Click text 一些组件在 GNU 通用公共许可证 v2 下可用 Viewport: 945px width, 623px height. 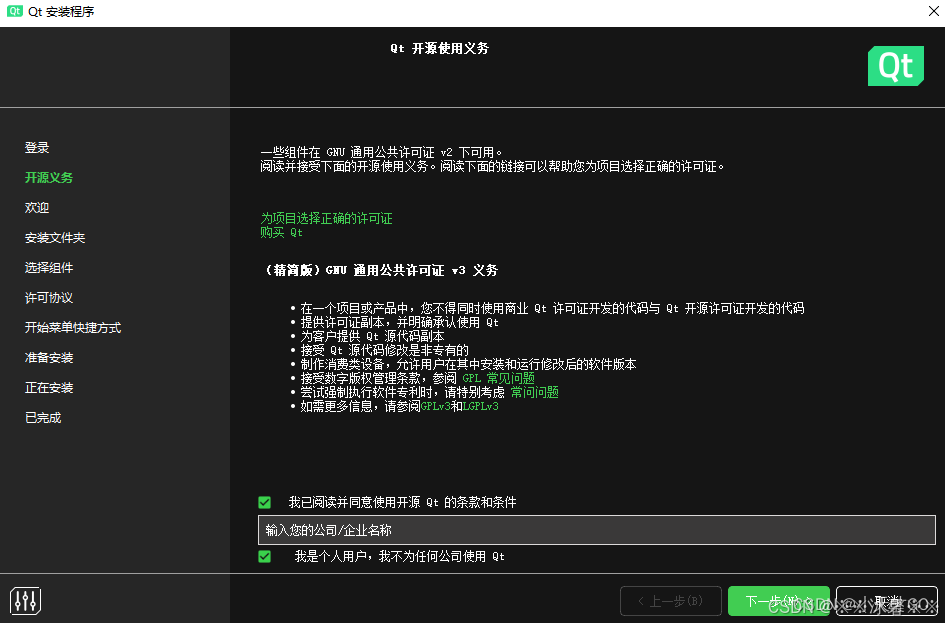tap(381, 152)
